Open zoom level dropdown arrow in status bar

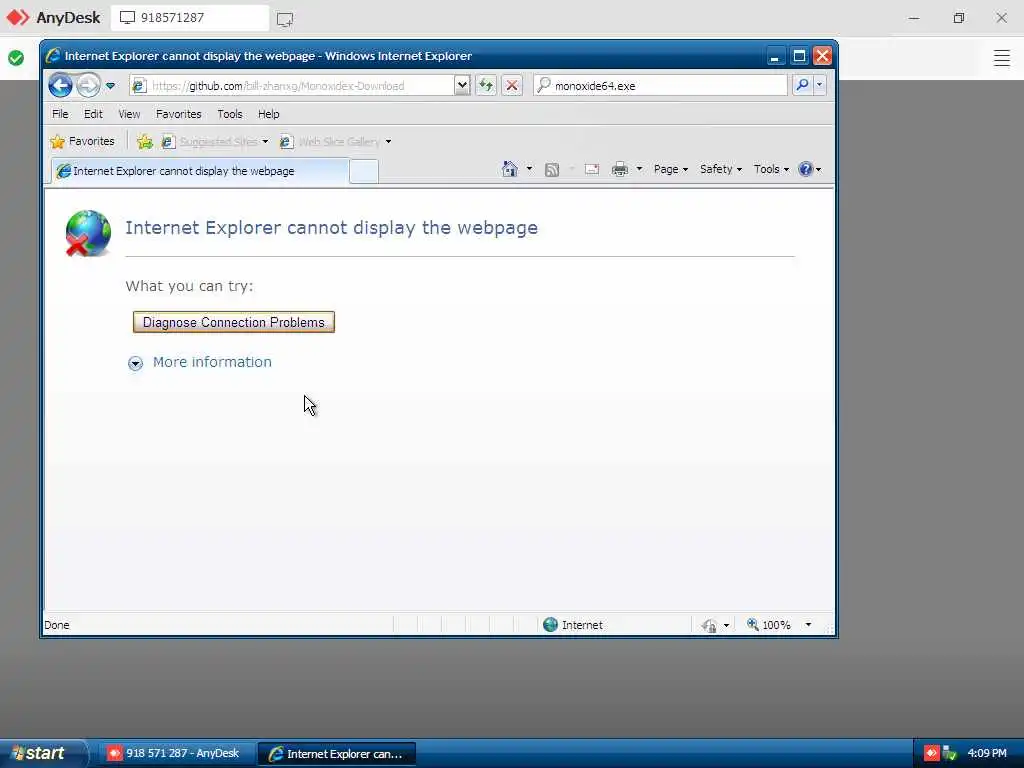click(x=808, y=625)
